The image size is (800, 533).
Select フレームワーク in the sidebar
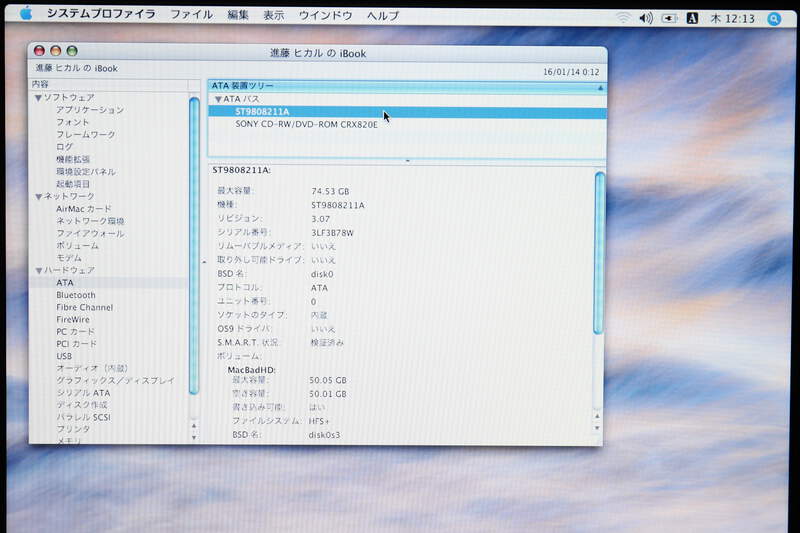pyautogui.click(x=86, y=134)
